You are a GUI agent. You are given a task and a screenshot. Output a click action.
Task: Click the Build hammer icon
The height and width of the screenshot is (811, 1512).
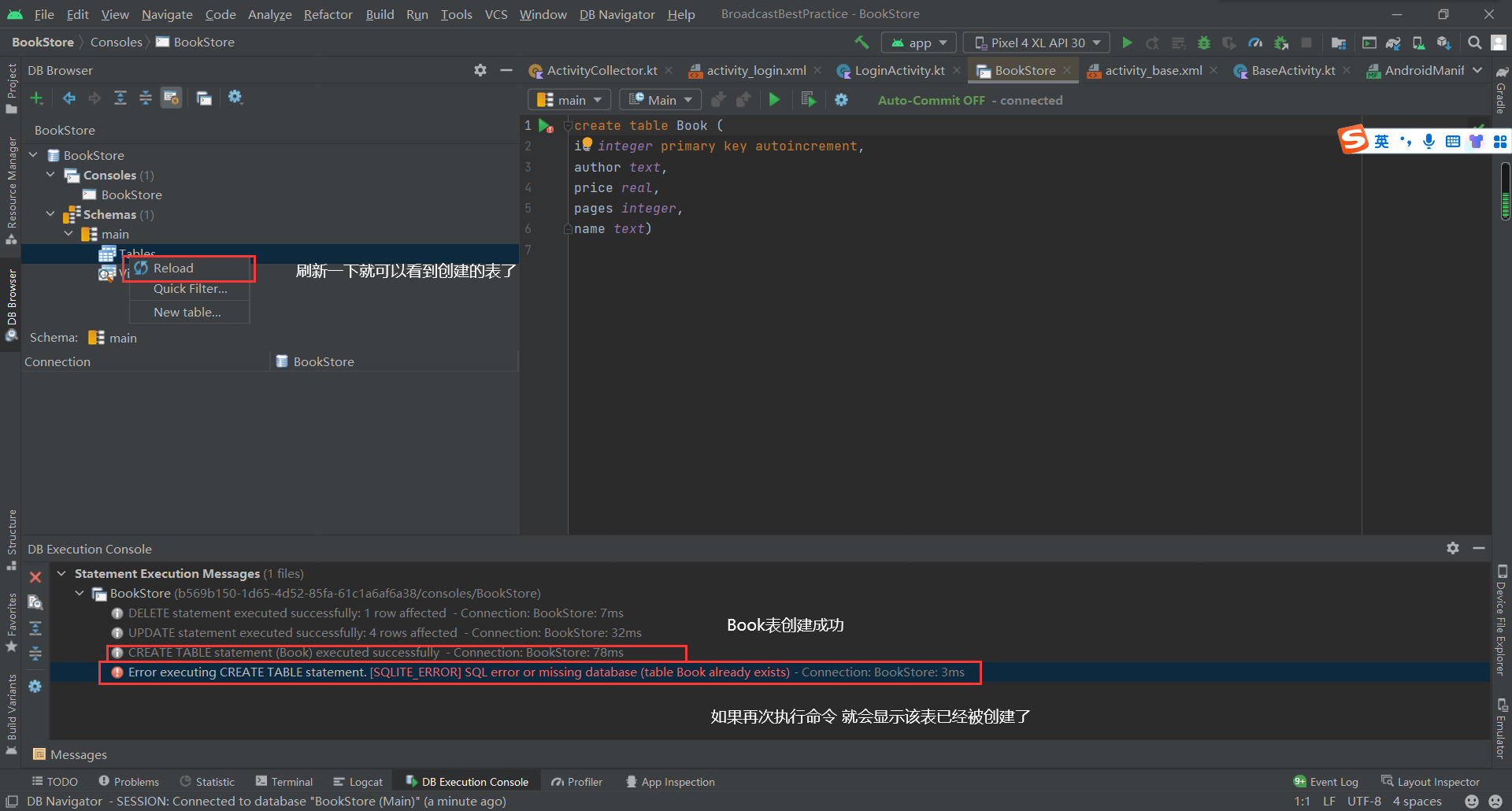[x=862, y=43]
